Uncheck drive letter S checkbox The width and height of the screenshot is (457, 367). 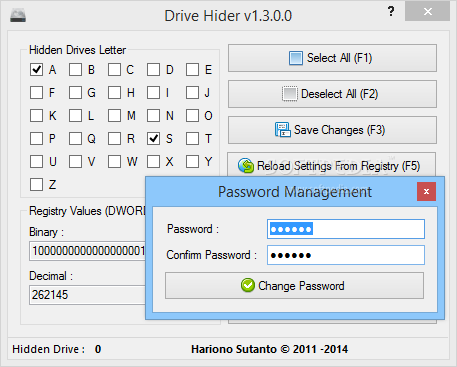click(153, 138)
